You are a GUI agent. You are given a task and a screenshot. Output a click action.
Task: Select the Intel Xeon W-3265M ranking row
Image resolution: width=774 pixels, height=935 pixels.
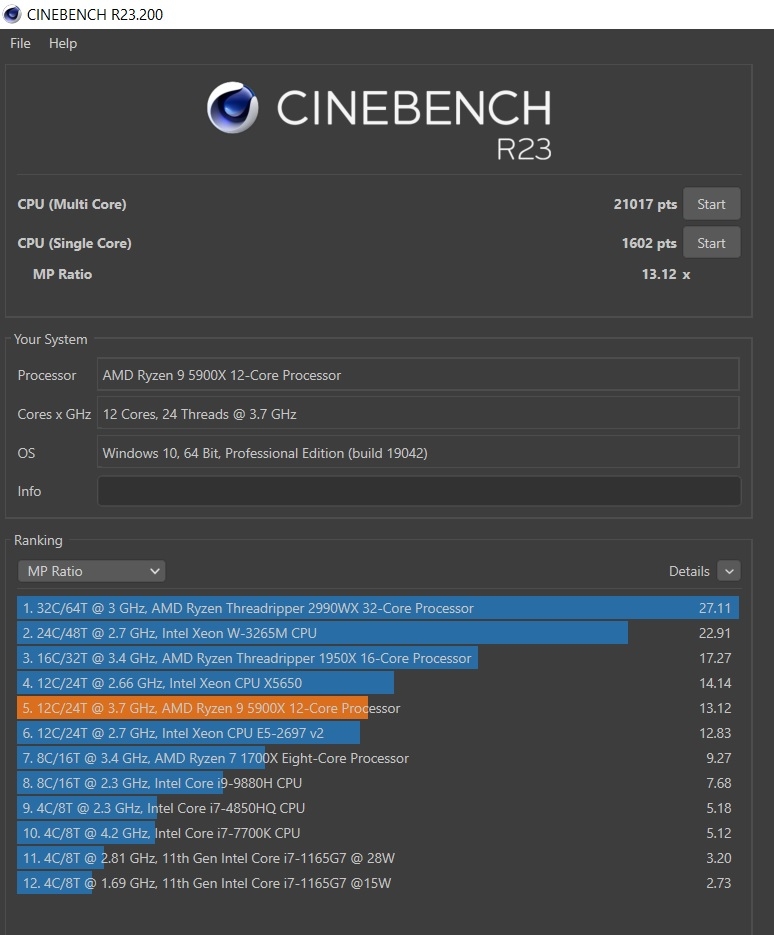[378, 633]
